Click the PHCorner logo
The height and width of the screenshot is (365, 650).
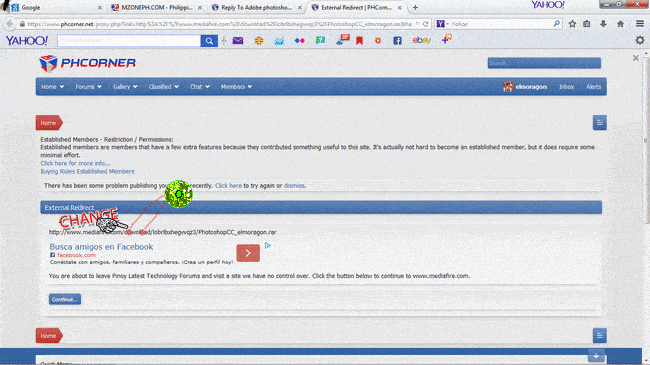point(87,63)
